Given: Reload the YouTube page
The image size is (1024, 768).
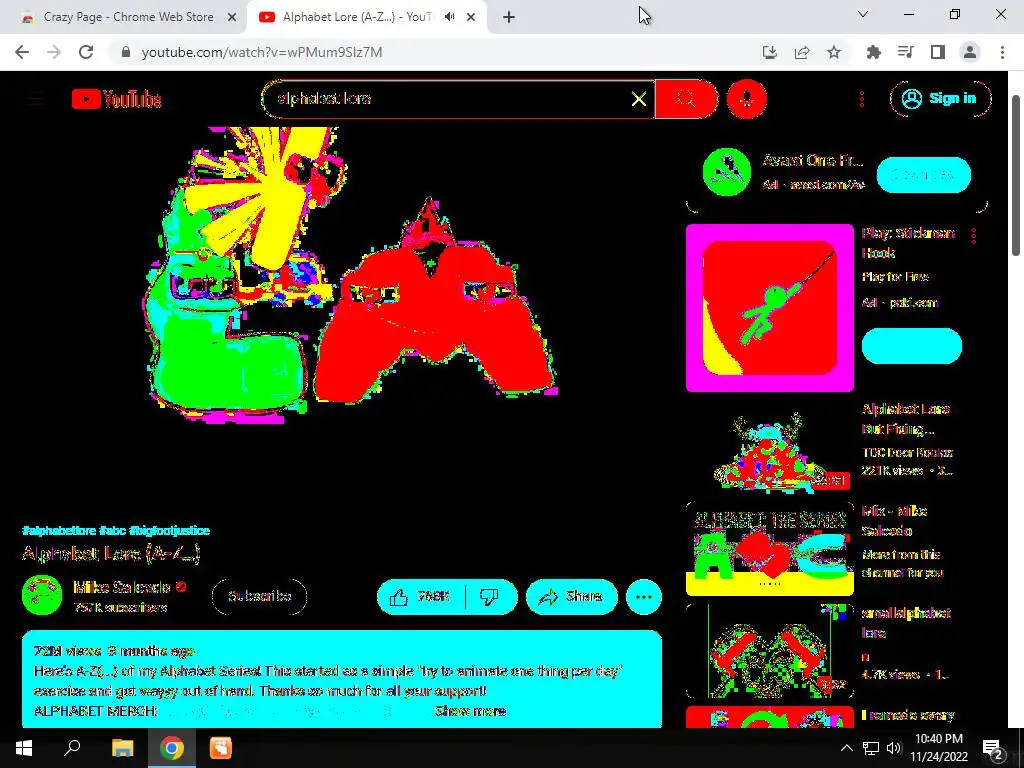Looking at the screenshot, I should tap(86, 52).
